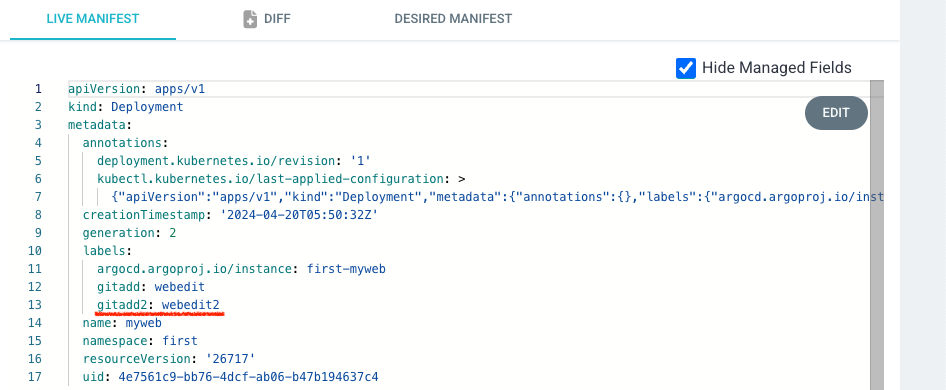This screenshot has width=946, height=390.
Task: Click the 'name: myweb' line
Action: 122,323
